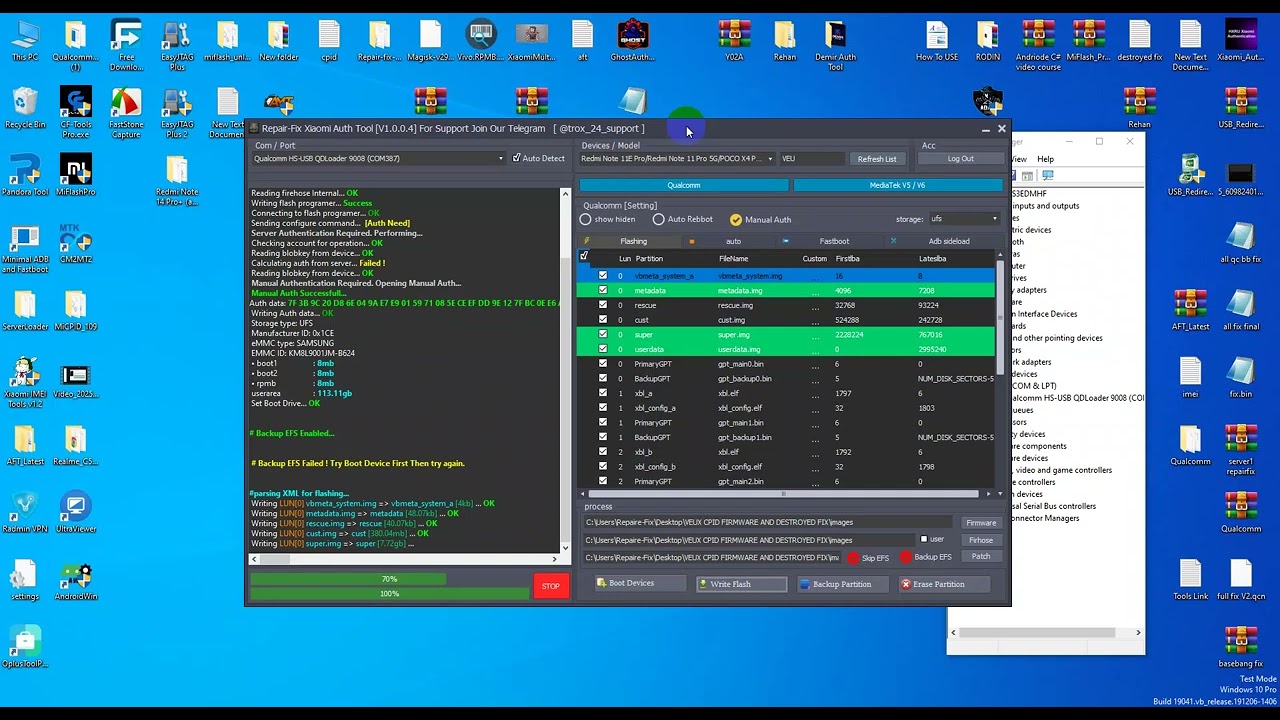Open the device model dropdown
1280x720 pixels.
point(677,158)
